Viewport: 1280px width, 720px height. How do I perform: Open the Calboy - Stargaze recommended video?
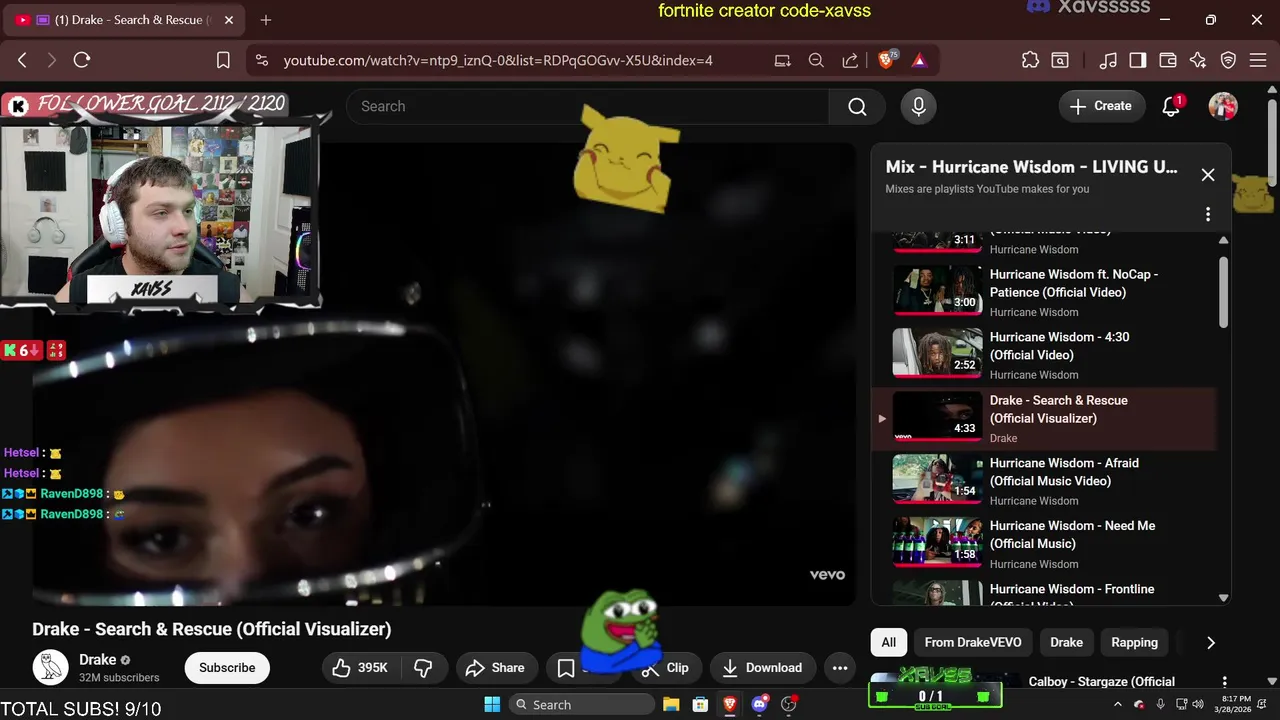point(1102,682)
